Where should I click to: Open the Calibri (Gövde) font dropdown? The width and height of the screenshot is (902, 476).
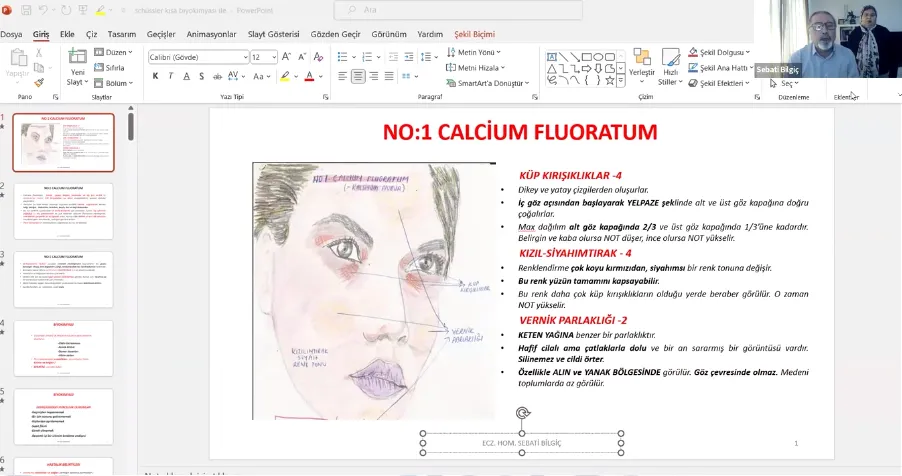coord(196,57)
